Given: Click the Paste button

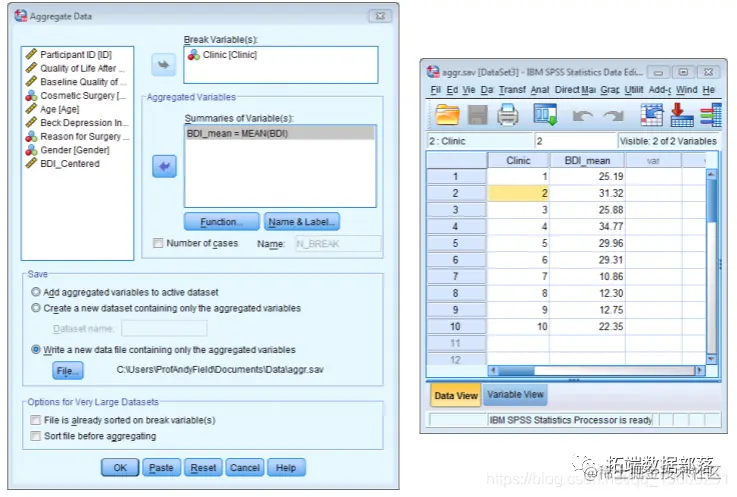Looking at the screenshot, I should click(161, 468).
